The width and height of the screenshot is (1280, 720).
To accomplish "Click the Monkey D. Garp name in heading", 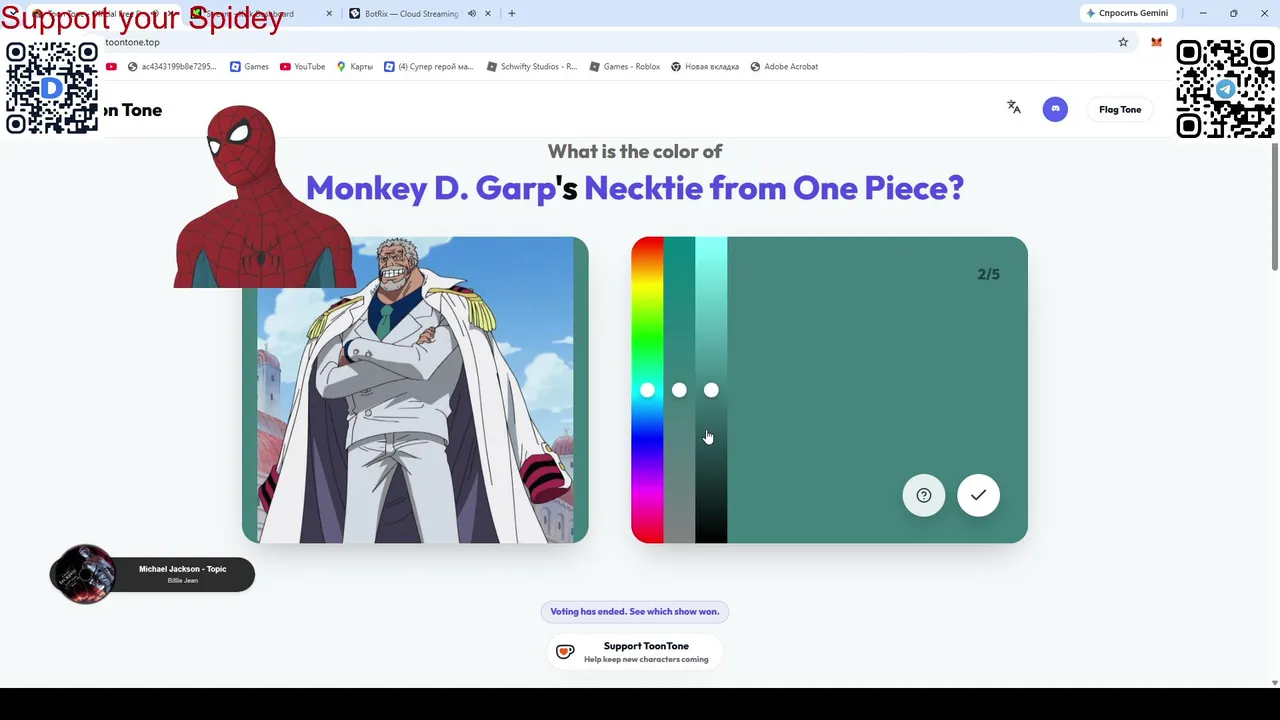I will [430, 188].
